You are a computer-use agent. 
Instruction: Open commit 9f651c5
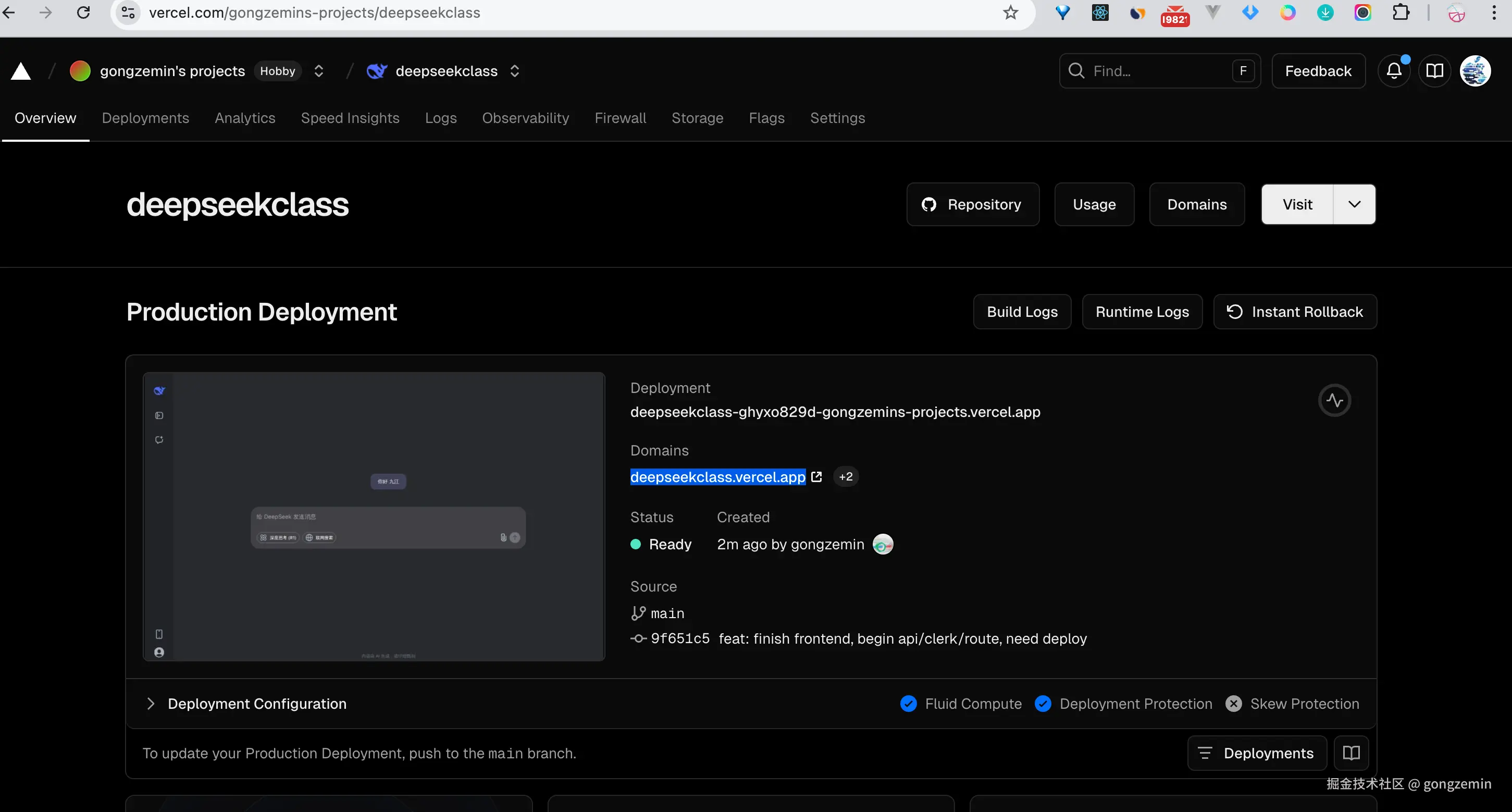(x=680, y=638)
